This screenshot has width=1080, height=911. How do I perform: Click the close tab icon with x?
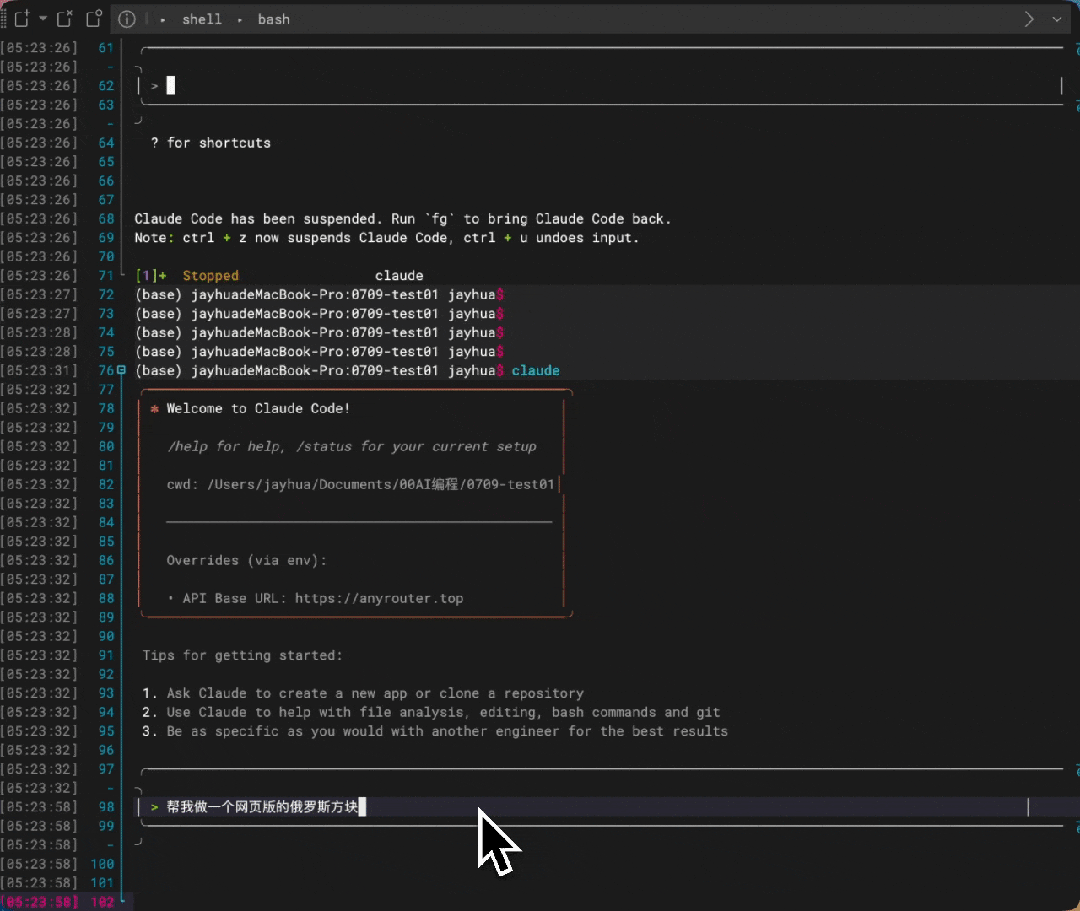tap(65, 19)
